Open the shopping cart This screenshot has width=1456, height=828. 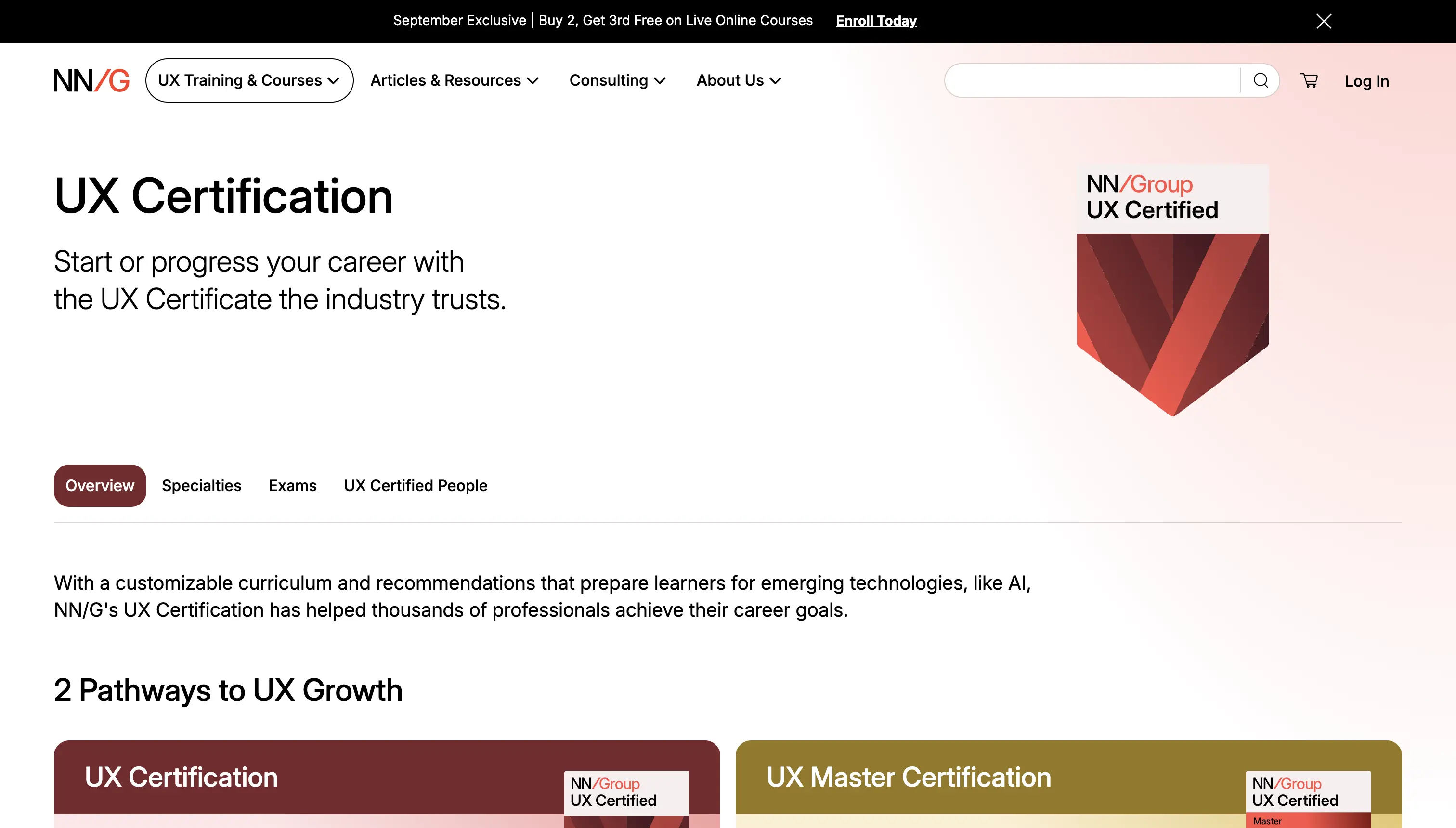[1309, 80]
